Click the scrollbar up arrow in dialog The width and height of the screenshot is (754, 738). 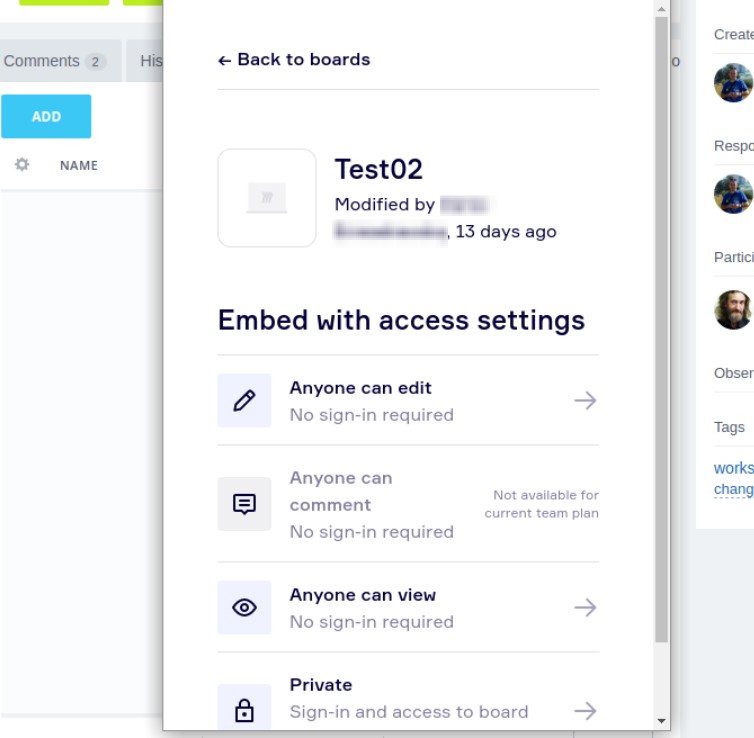pos(661,9)
